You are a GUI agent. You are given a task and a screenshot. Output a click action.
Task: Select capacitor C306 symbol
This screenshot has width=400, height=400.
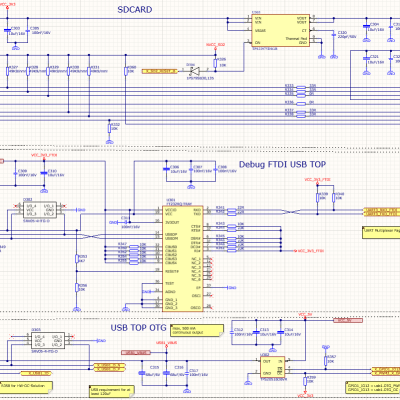tap(166, 169)
